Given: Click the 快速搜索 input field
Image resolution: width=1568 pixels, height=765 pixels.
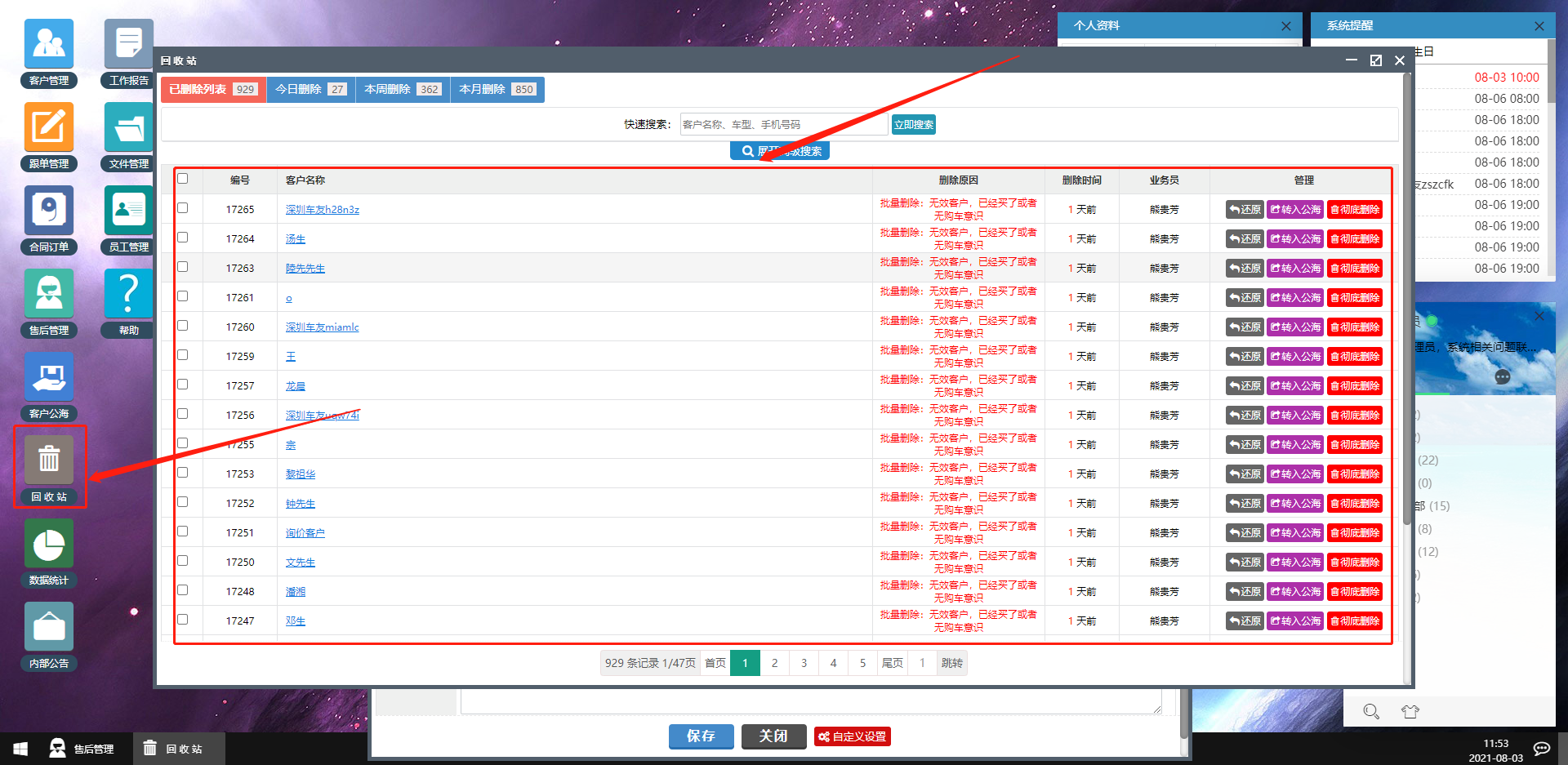Looking at the screenshot, I should pos(783,124).
